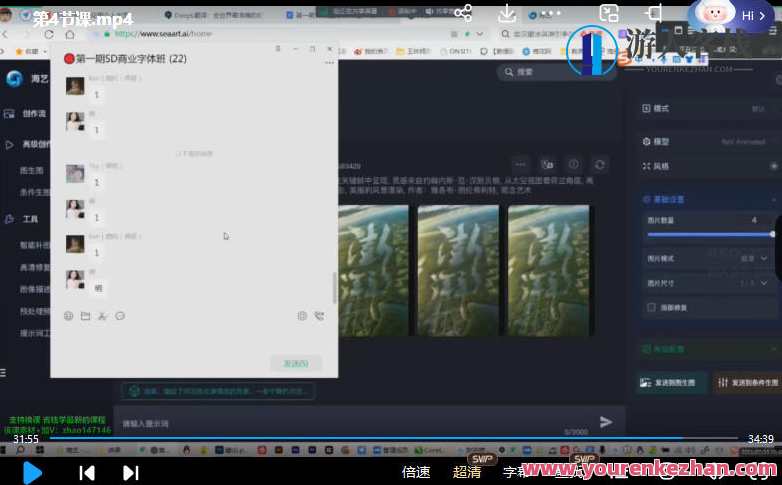Skip to the next video

coord(131,473)
